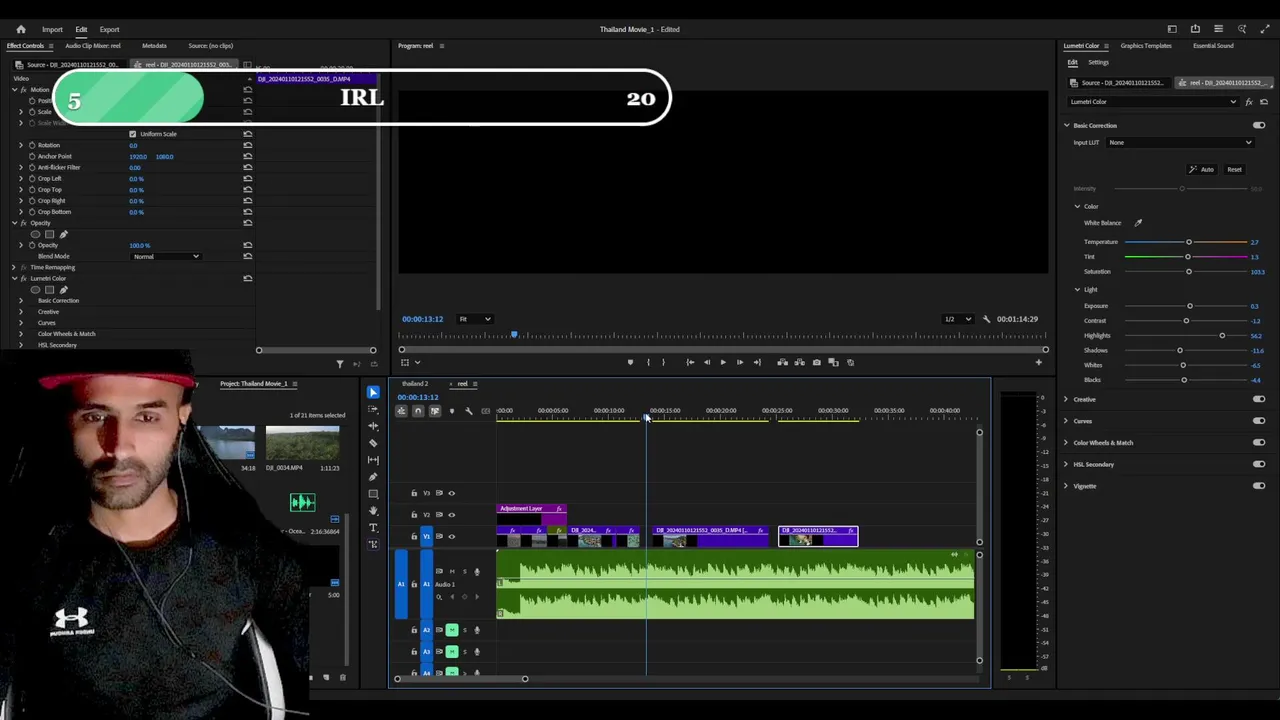Screen dimensions: 1280x720
Task: Toggle Basic Correction enable switch
Action: point(1259,126)
